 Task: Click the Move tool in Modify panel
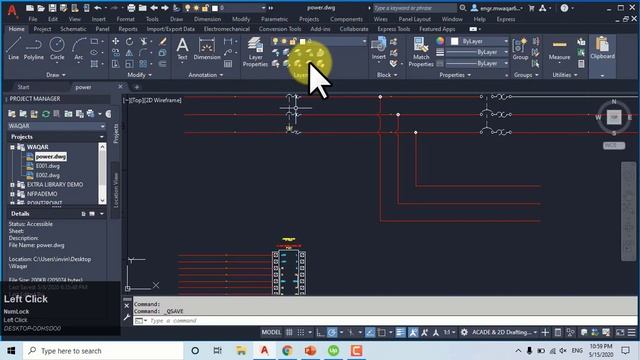(116, 41)
